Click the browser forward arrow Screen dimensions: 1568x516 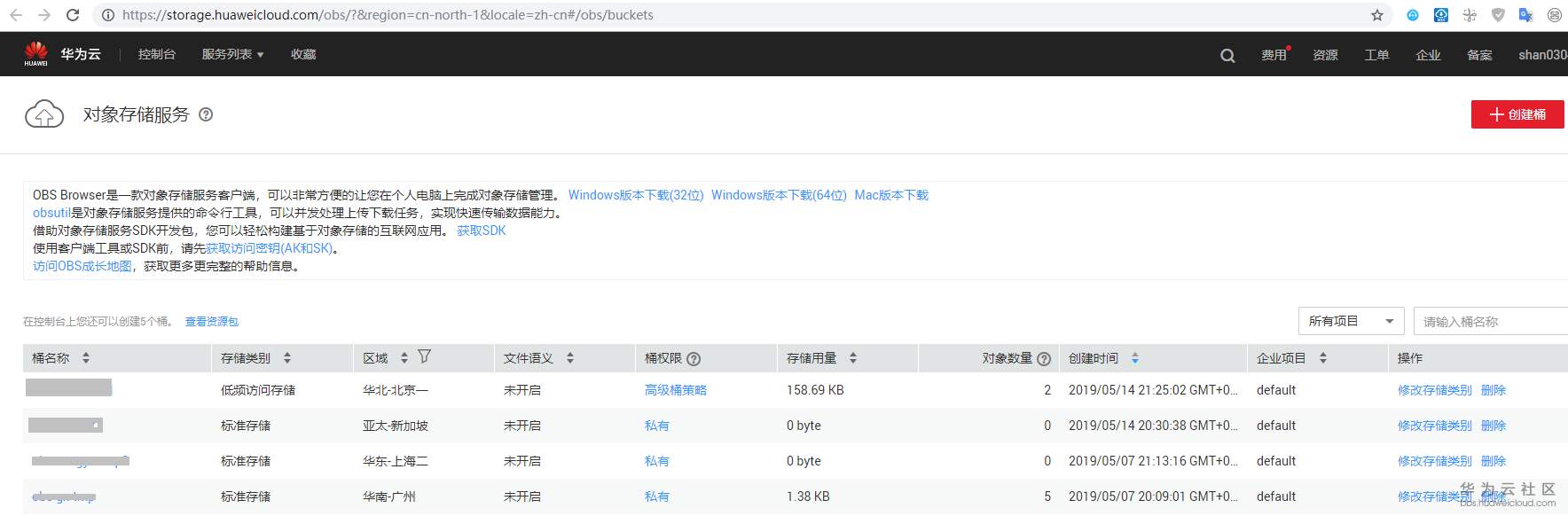point(44,15)
